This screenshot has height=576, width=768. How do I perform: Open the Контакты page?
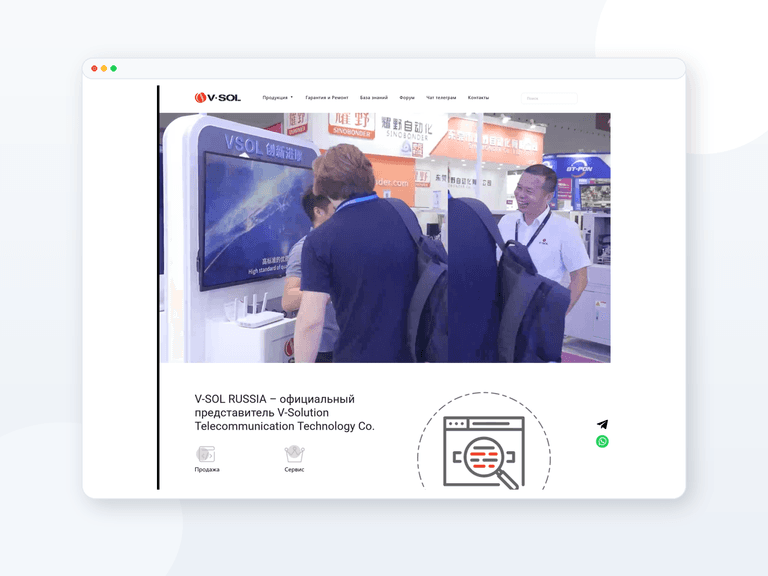[478, 97]
